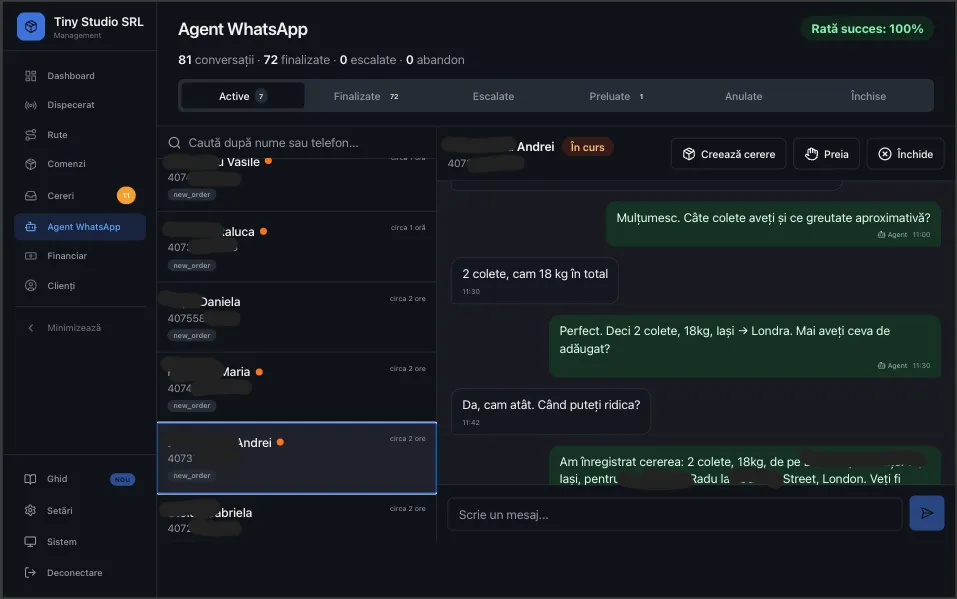Screen dimensions: 957x599
Task: Open Clienți from the sidebar
Action: tap(62, 285)
